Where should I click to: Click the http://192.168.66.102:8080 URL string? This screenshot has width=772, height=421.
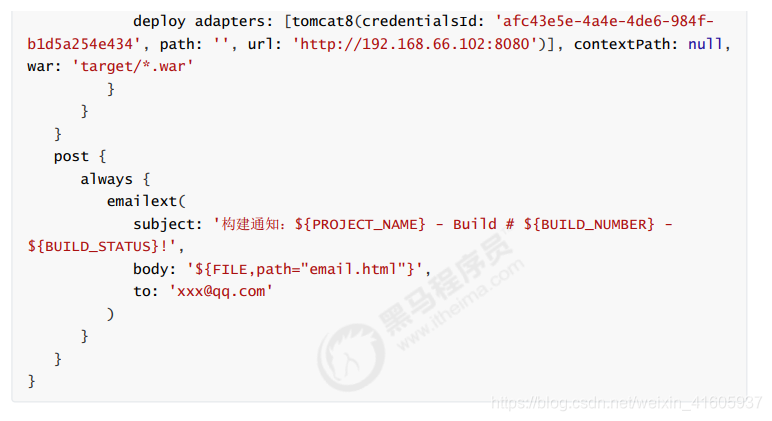[415, 44]
